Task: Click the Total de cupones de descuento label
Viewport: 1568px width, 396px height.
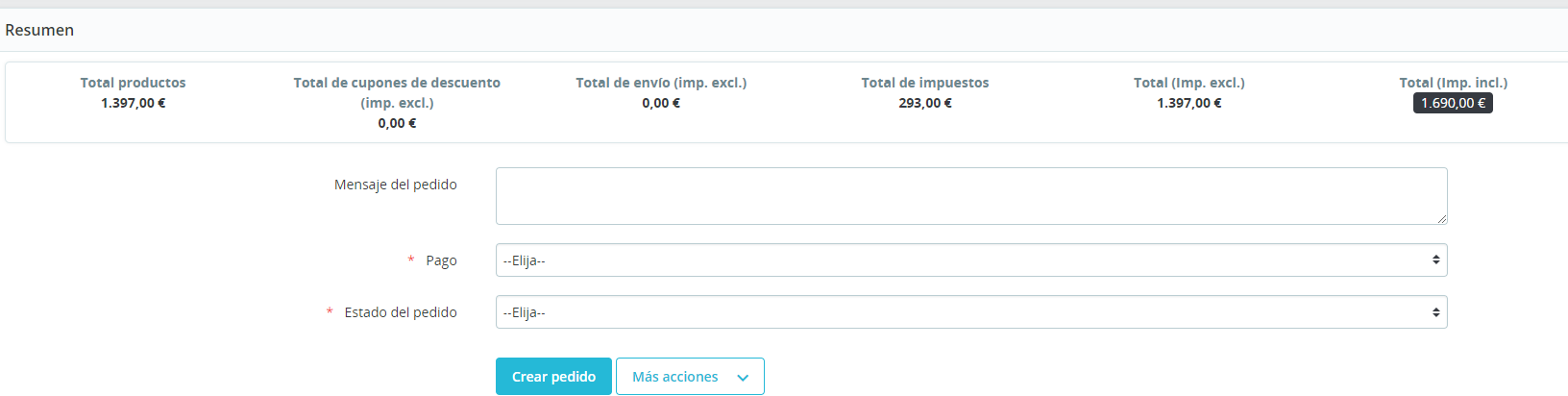Action: [397, 83]
